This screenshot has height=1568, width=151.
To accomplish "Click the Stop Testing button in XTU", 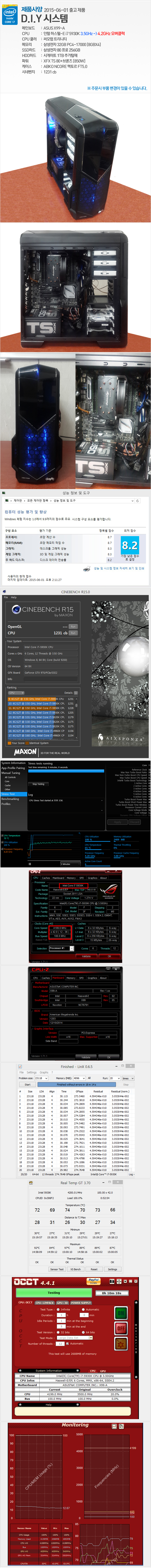I will pyautogui.click(x=38, y=784).
